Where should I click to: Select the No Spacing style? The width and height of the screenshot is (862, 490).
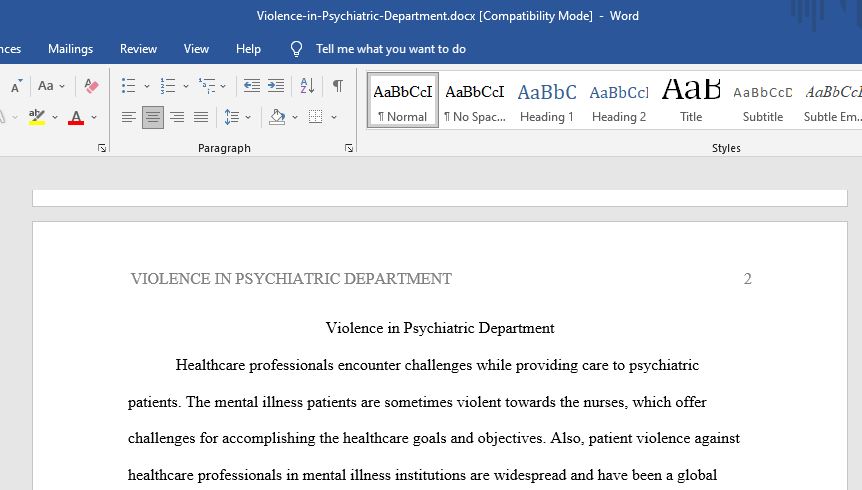tap(474, 100)
